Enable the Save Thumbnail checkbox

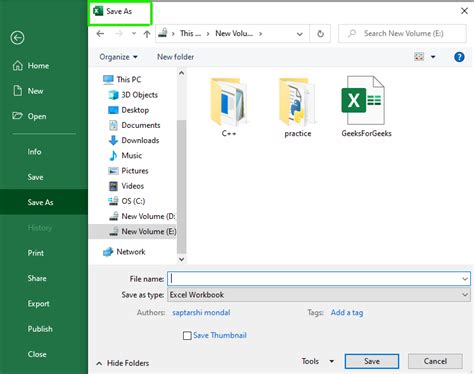[x=187, y=335]
